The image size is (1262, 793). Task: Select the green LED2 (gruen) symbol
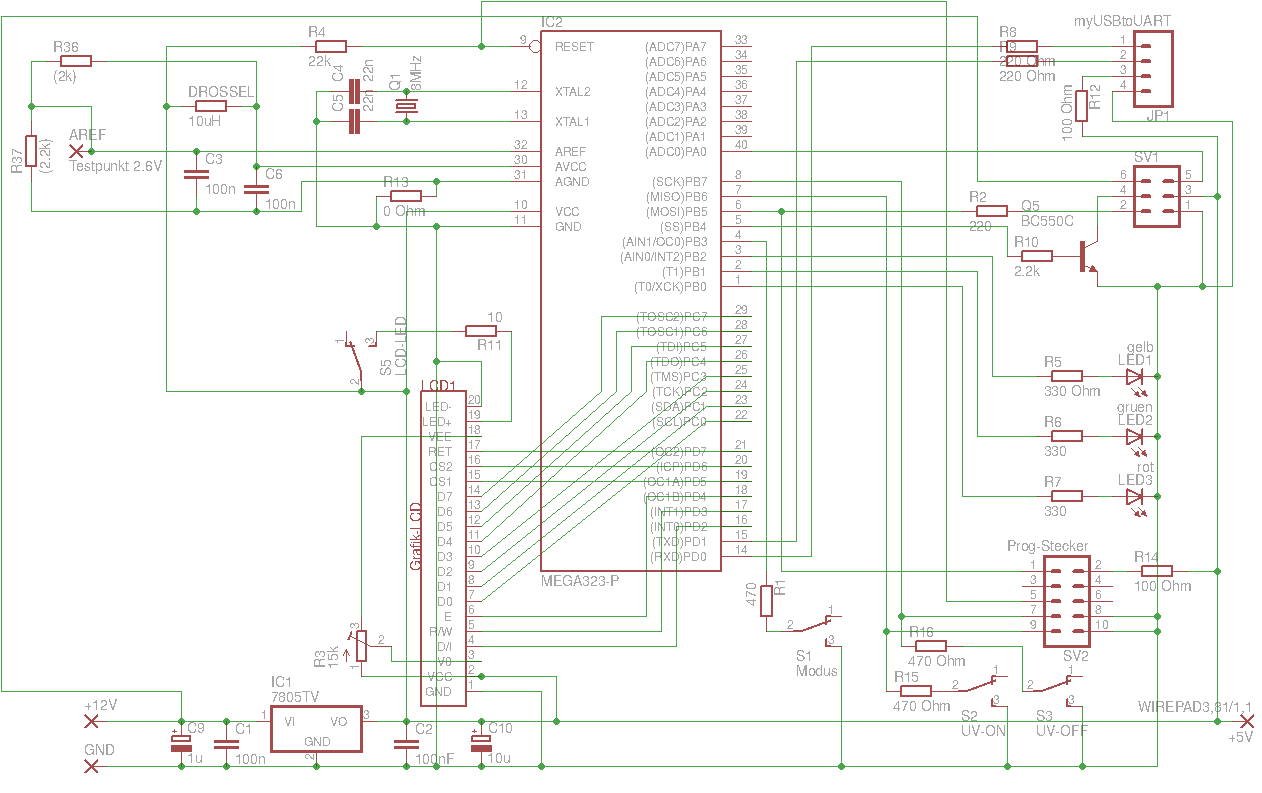click(1134, 437)
